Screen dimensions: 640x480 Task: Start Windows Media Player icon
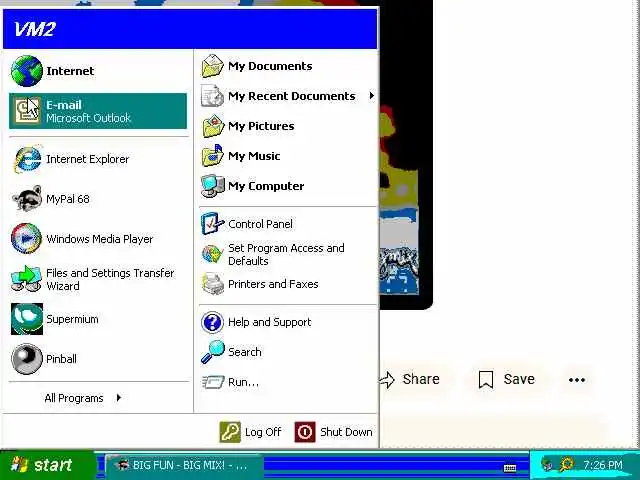tap(27, 239)
